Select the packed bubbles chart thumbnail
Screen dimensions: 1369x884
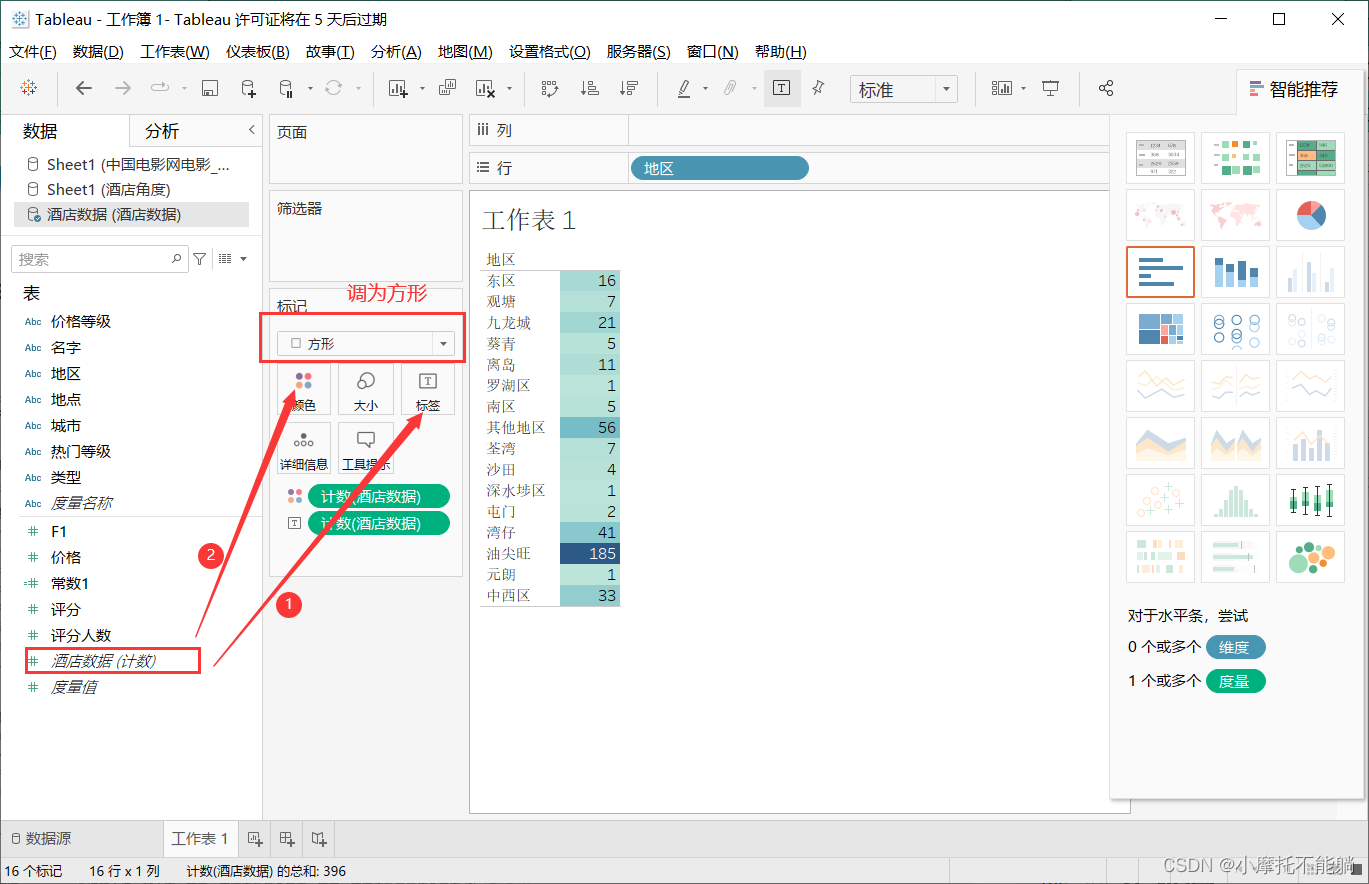pos(1310,557)
